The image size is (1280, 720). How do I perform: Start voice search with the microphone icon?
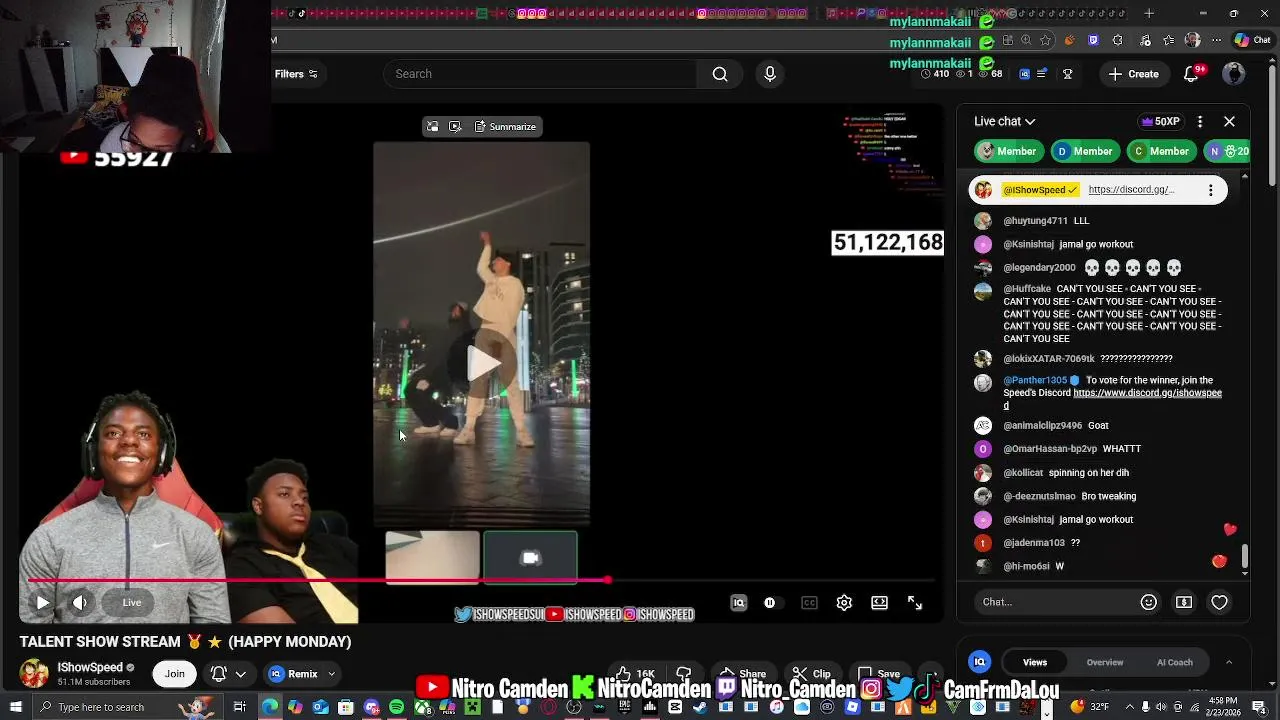[770, 74]
